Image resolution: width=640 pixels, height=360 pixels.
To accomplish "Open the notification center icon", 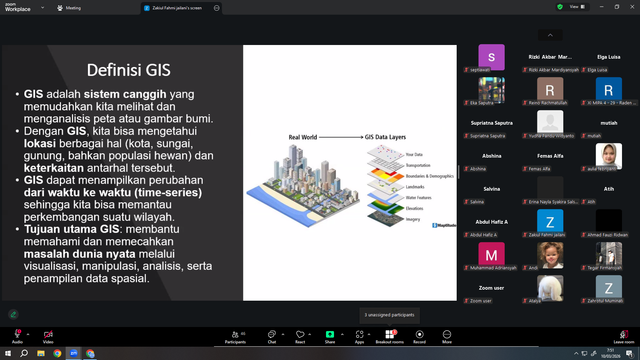I will (630, 353).
